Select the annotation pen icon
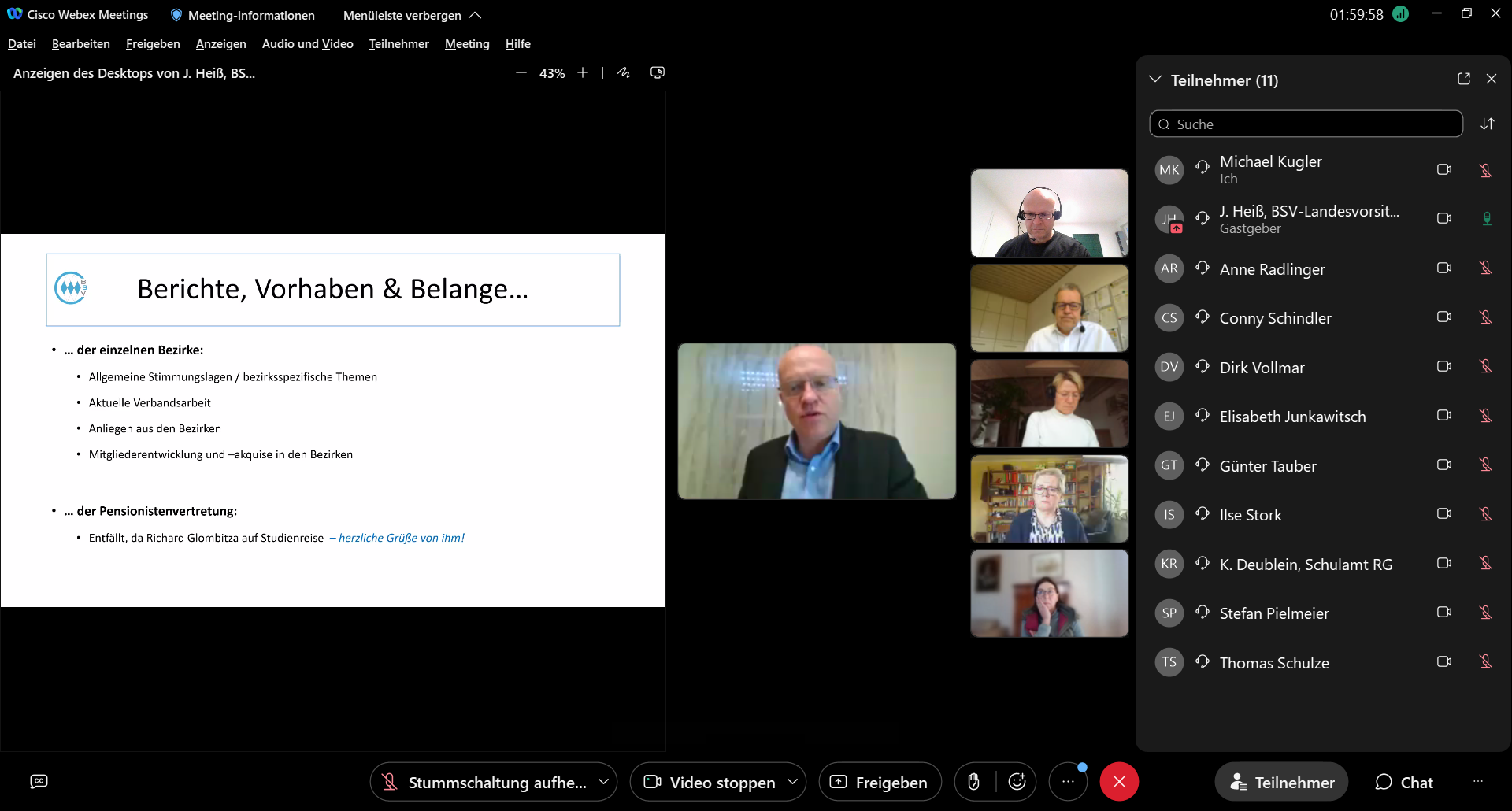The height and width of the screenshot is (811, 1512). click(624, 72)
